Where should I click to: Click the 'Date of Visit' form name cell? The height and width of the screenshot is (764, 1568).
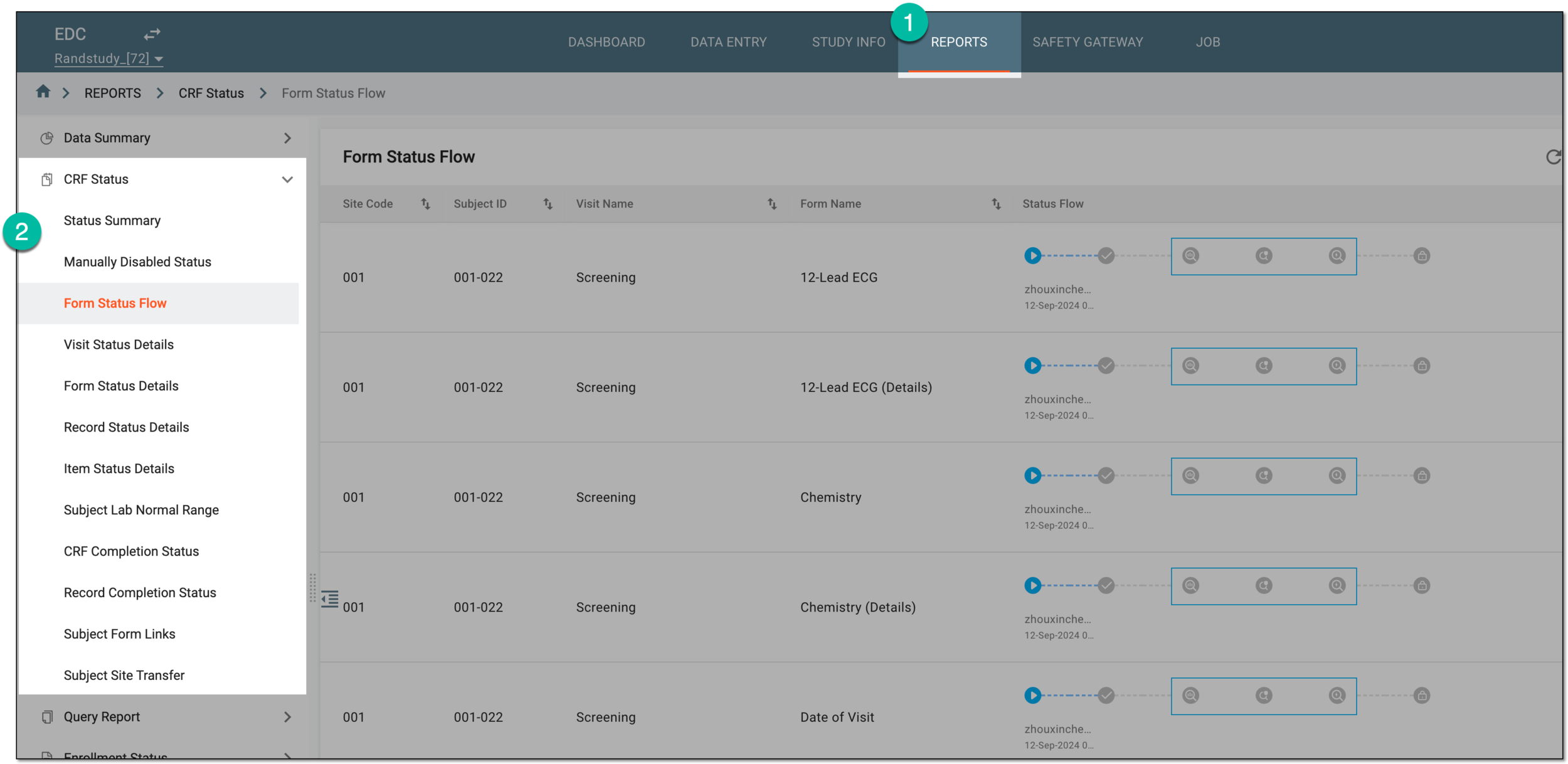837,718
